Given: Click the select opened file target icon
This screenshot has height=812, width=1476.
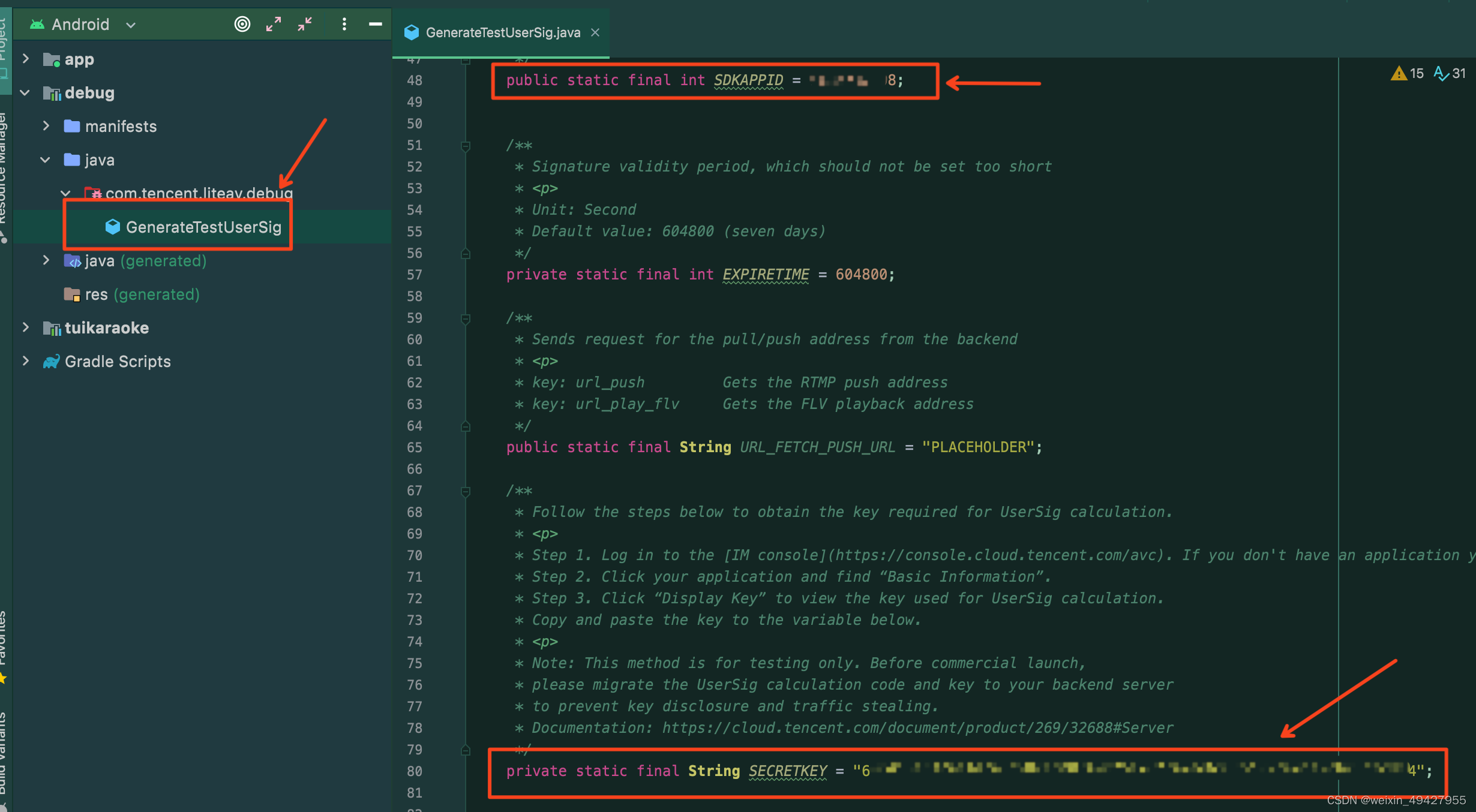Looking at the screenshot, I should click(x=242, y=24).
